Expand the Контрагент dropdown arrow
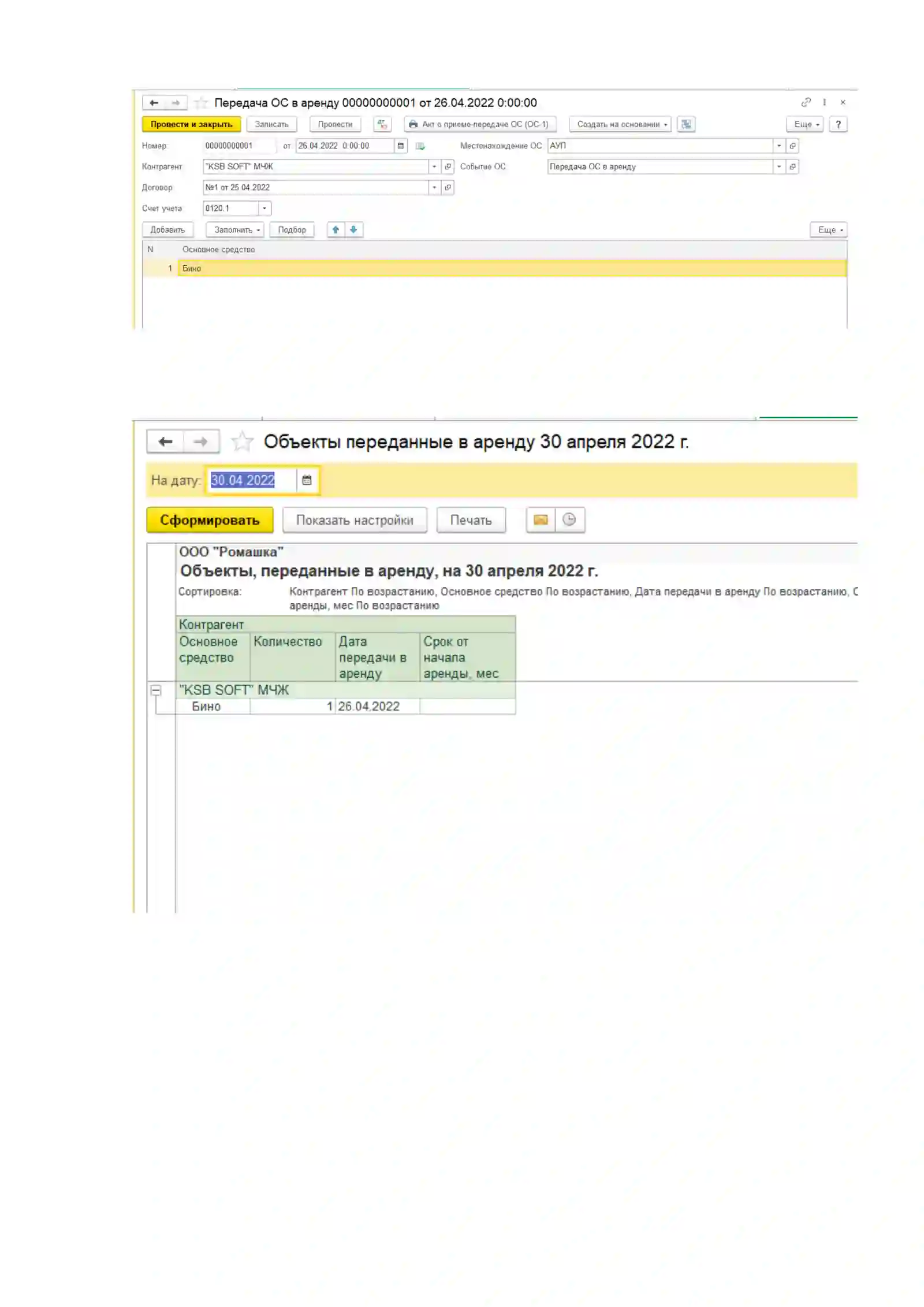This screenshot has width=924, height=1307. [x=434, y=167]
